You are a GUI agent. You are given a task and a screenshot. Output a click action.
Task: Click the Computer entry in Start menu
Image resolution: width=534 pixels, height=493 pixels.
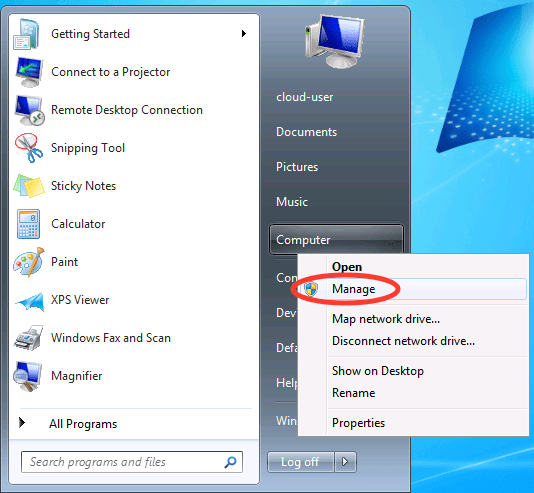[x=336, y=239]
